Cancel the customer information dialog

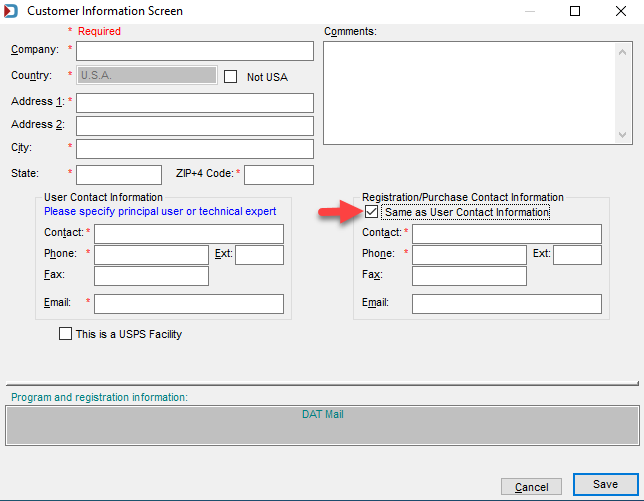coord(531,487)
